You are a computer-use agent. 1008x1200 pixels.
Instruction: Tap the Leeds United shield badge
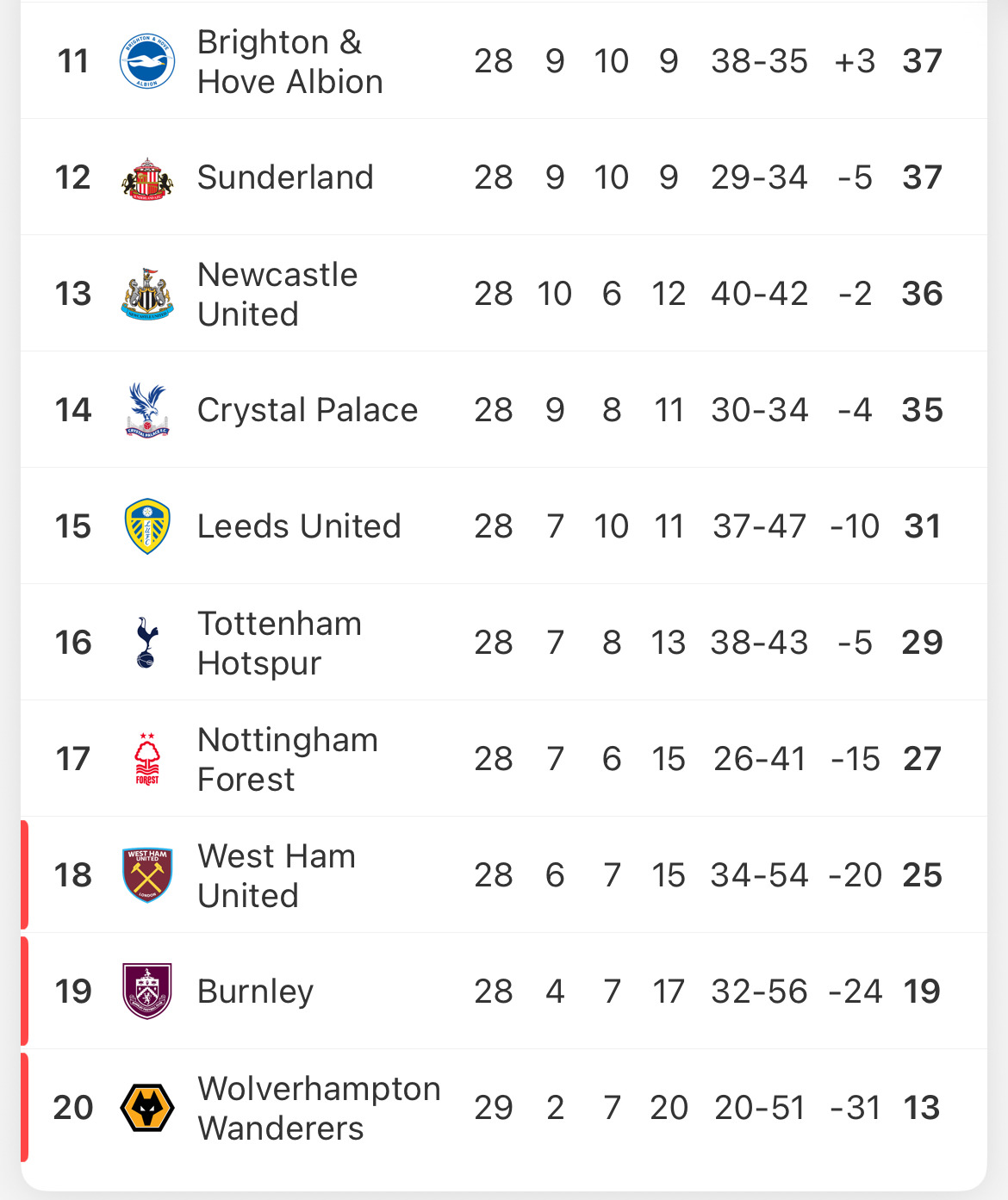pyautogui.click(x=147, y=526)
